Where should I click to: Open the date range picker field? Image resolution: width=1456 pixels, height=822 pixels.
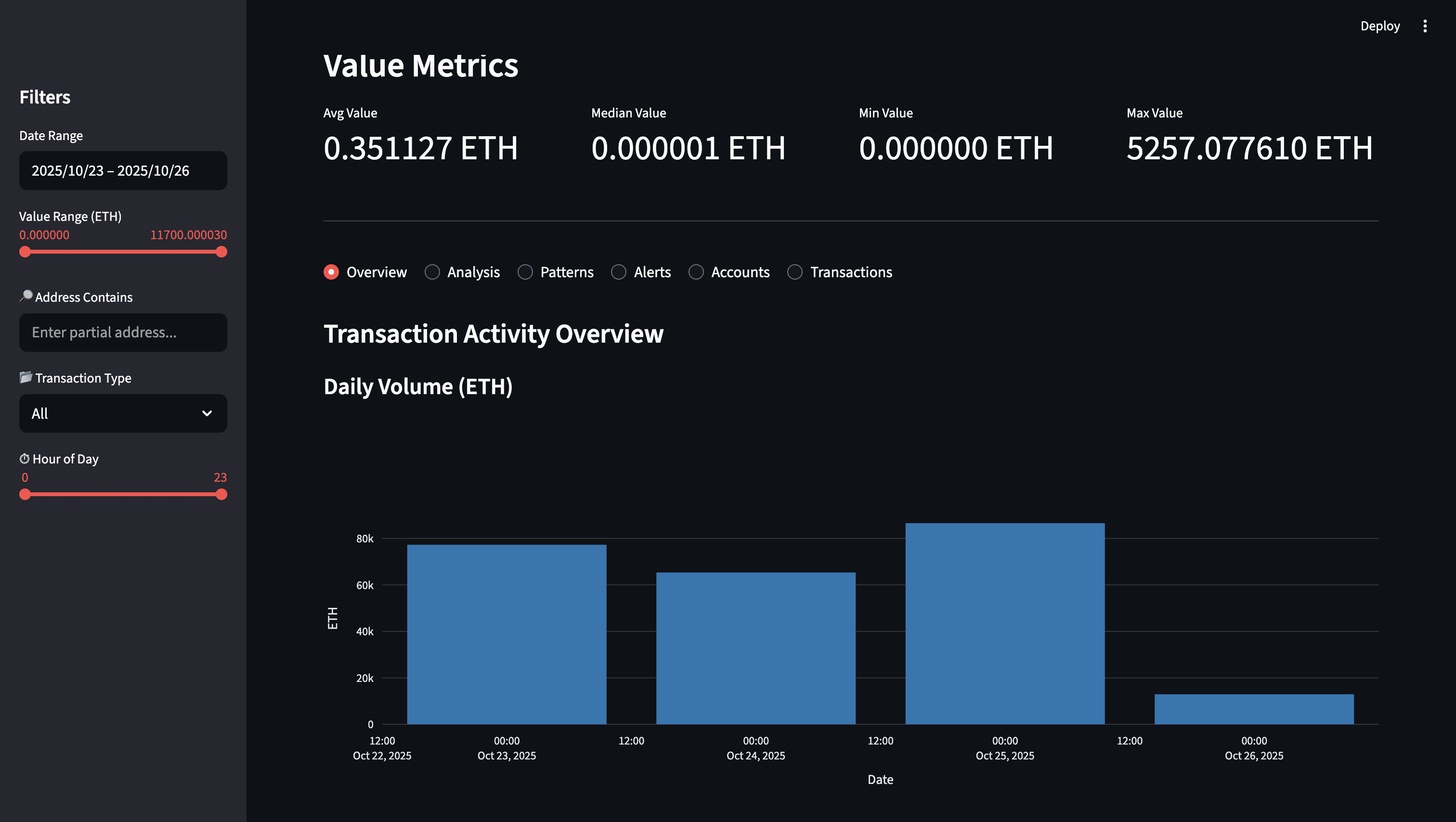coord(123,170)
